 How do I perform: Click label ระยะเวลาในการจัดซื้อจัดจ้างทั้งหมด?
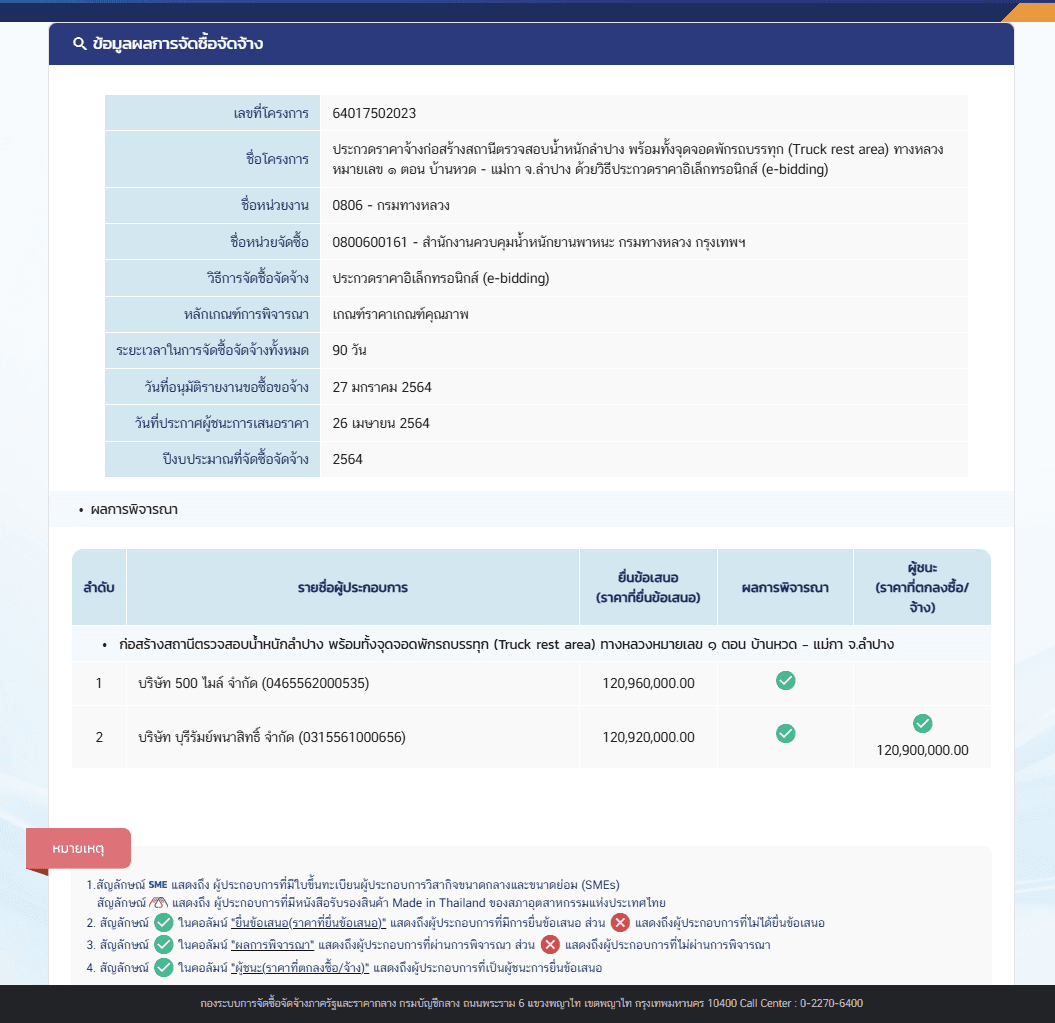(x=213, y=351)
